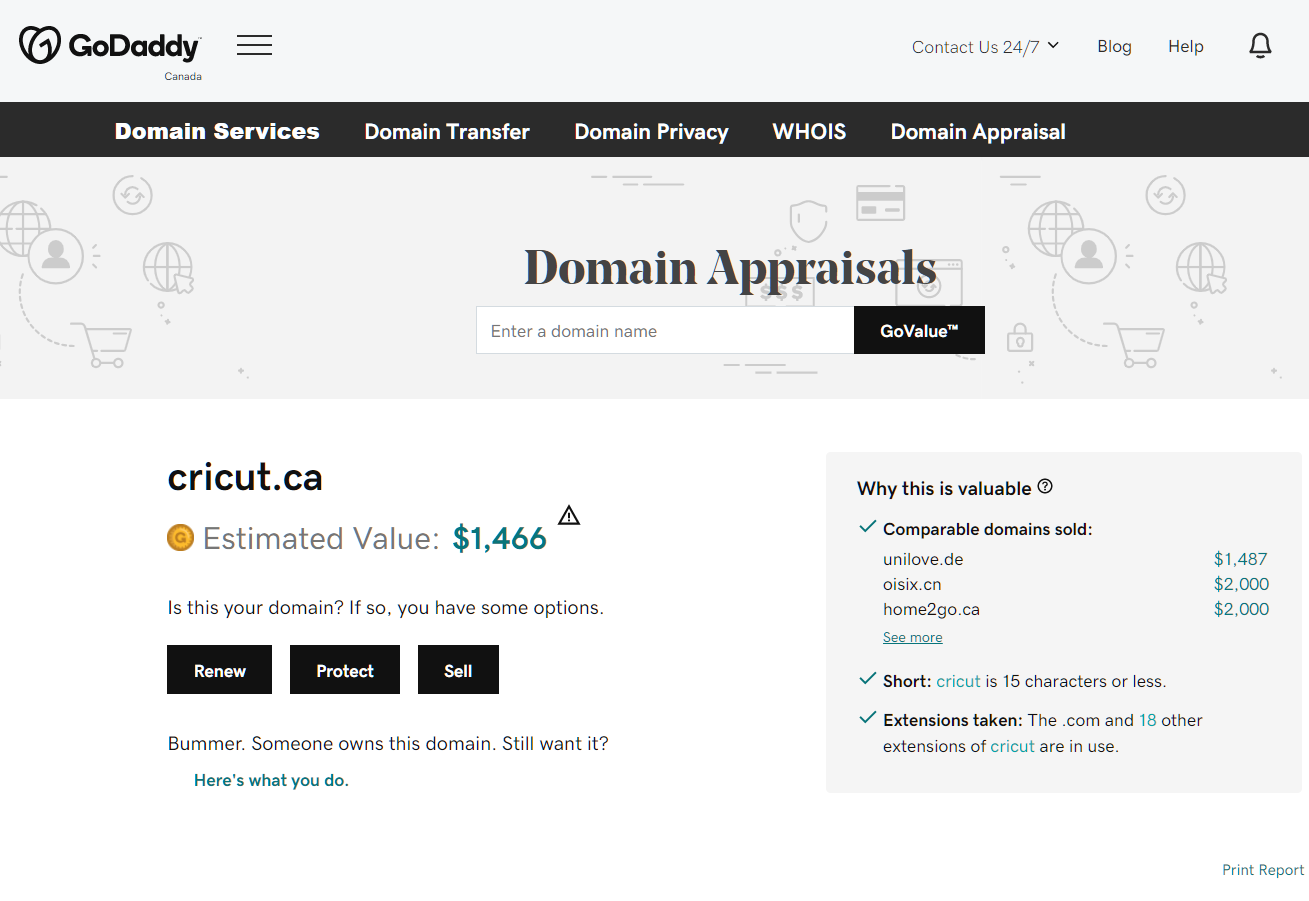
Task: Click the checkmark beside Short
Action: [x=867, y=679]
